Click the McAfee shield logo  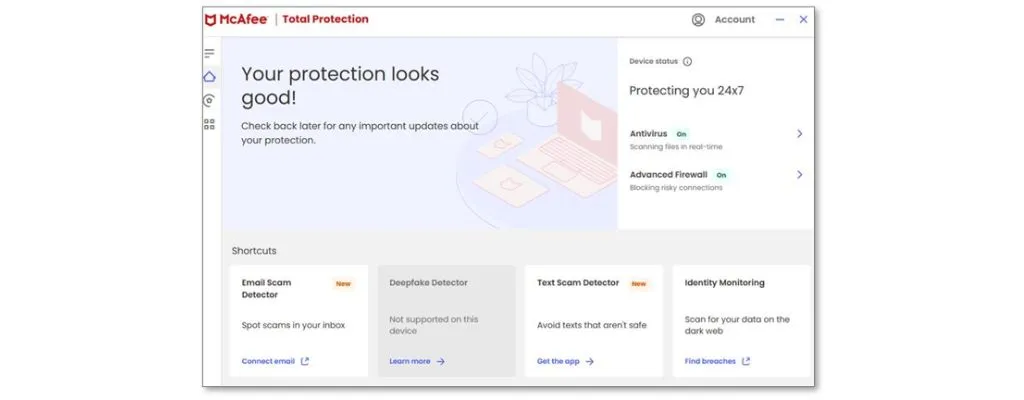[211, 19]
